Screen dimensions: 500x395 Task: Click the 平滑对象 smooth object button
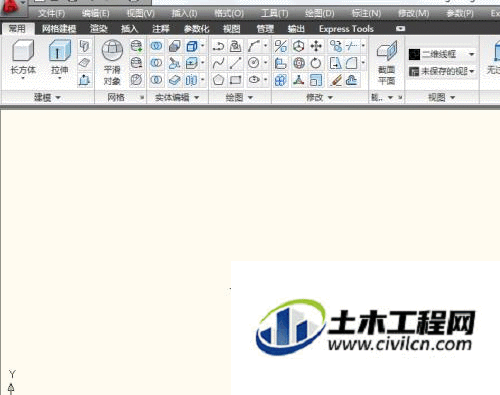click(x=112, y=62)
